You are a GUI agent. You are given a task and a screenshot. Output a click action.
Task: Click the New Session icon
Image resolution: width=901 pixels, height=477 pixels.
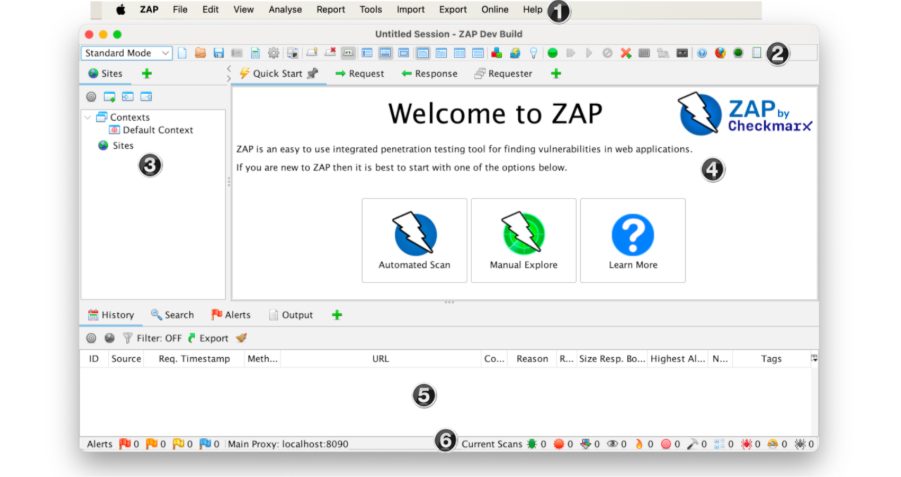click(182, 53)
